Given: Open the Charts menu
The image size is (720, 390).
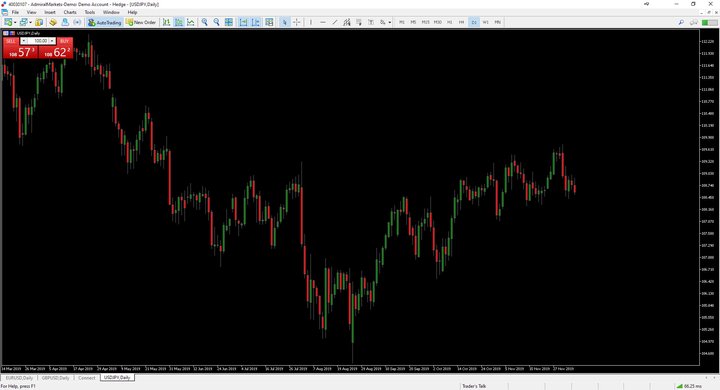Looking at the screenshot, I should [70, 12].
